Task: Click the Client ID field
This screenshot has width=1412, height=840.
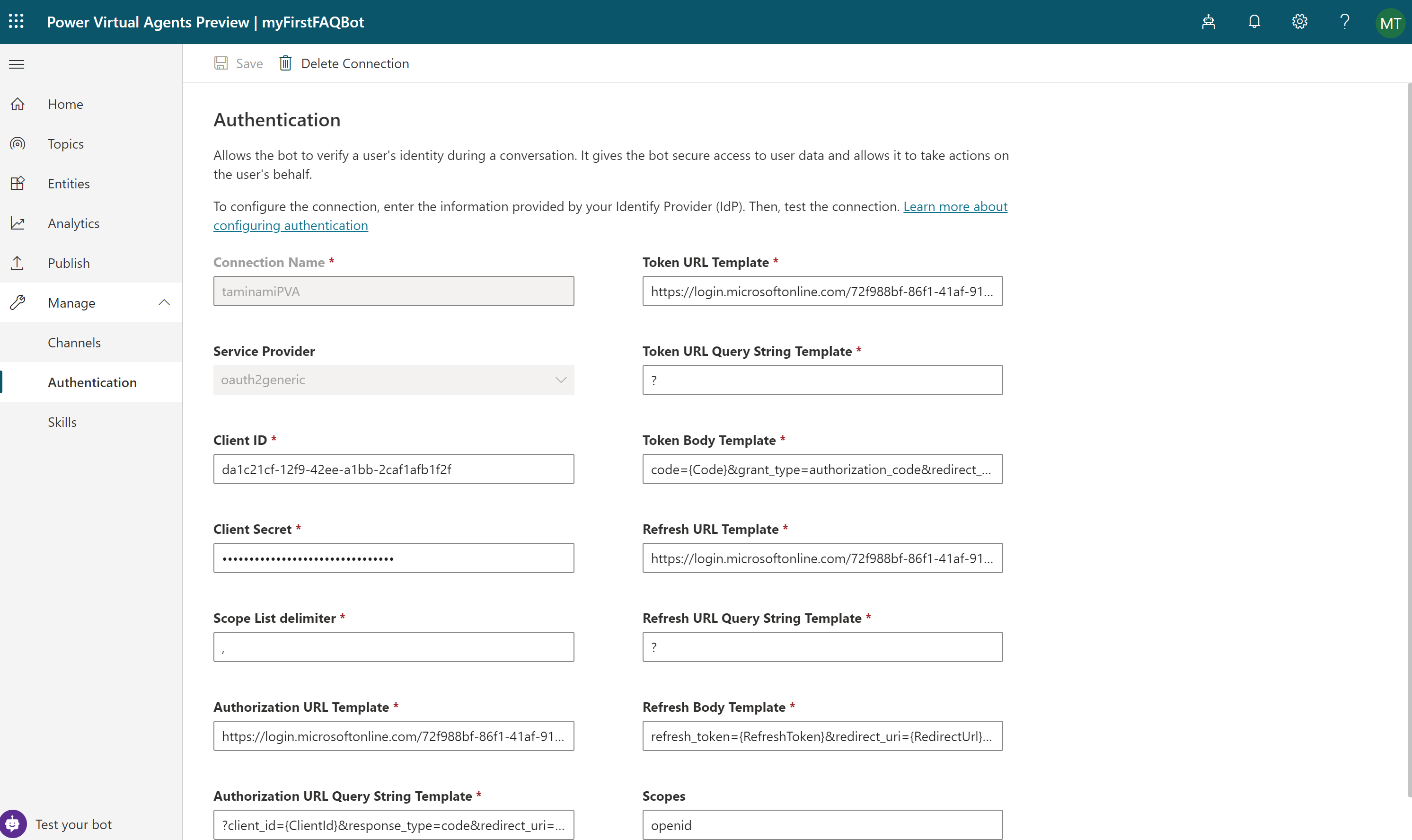Action: 393,469
